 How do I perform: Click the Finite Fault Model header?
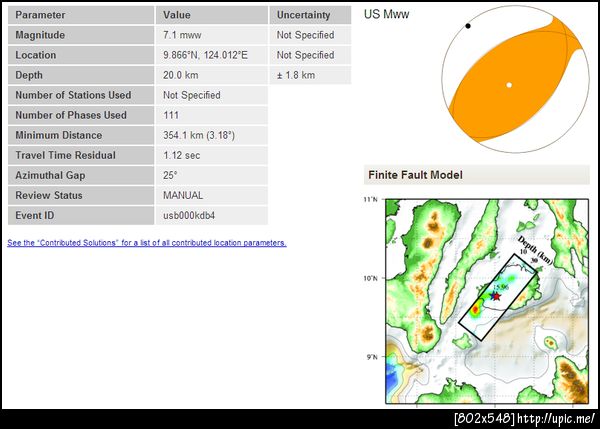click(x=476, y=175)
